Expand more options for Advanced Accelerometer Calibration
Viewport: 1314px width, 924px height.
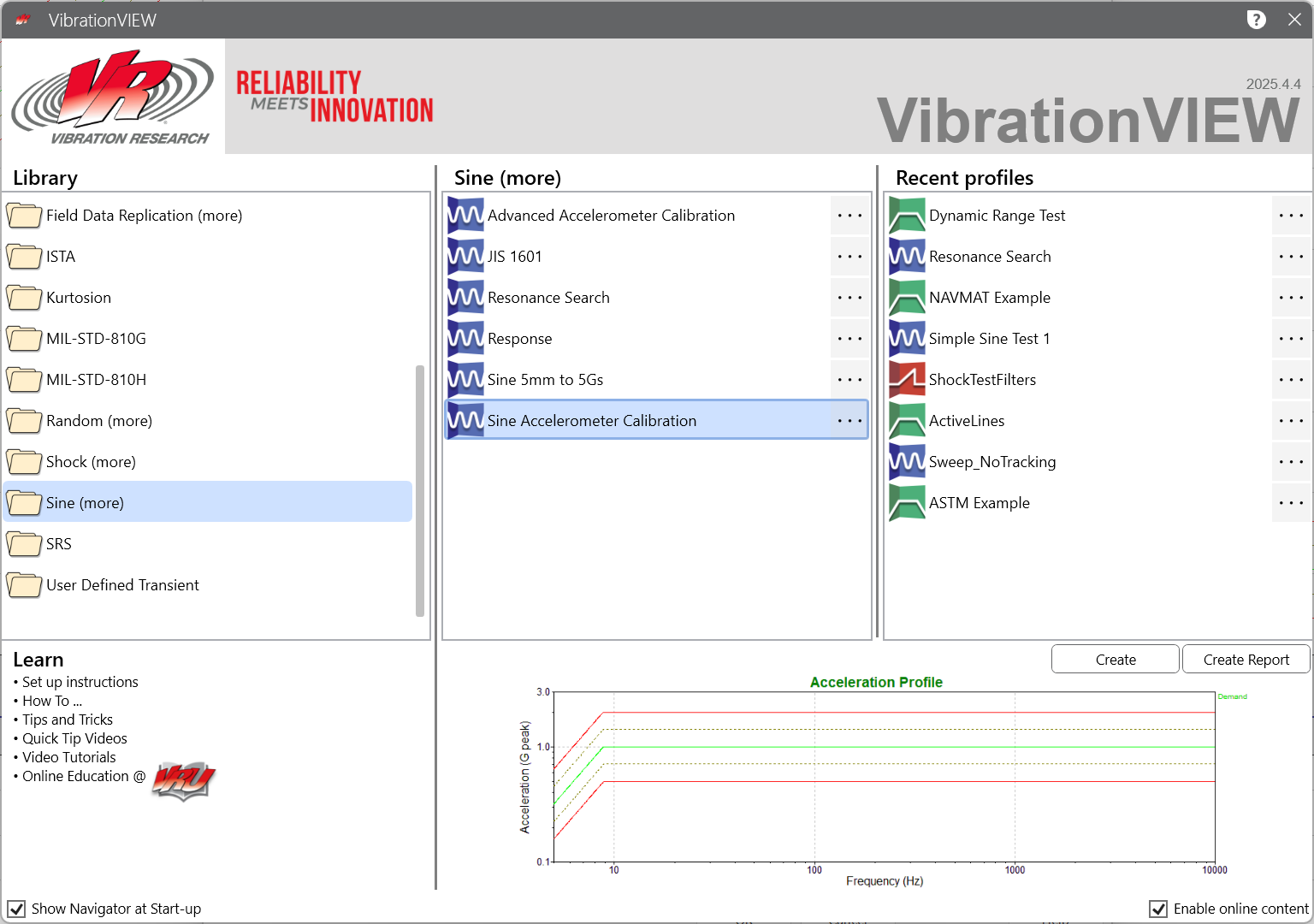click(x=849, y=216)
